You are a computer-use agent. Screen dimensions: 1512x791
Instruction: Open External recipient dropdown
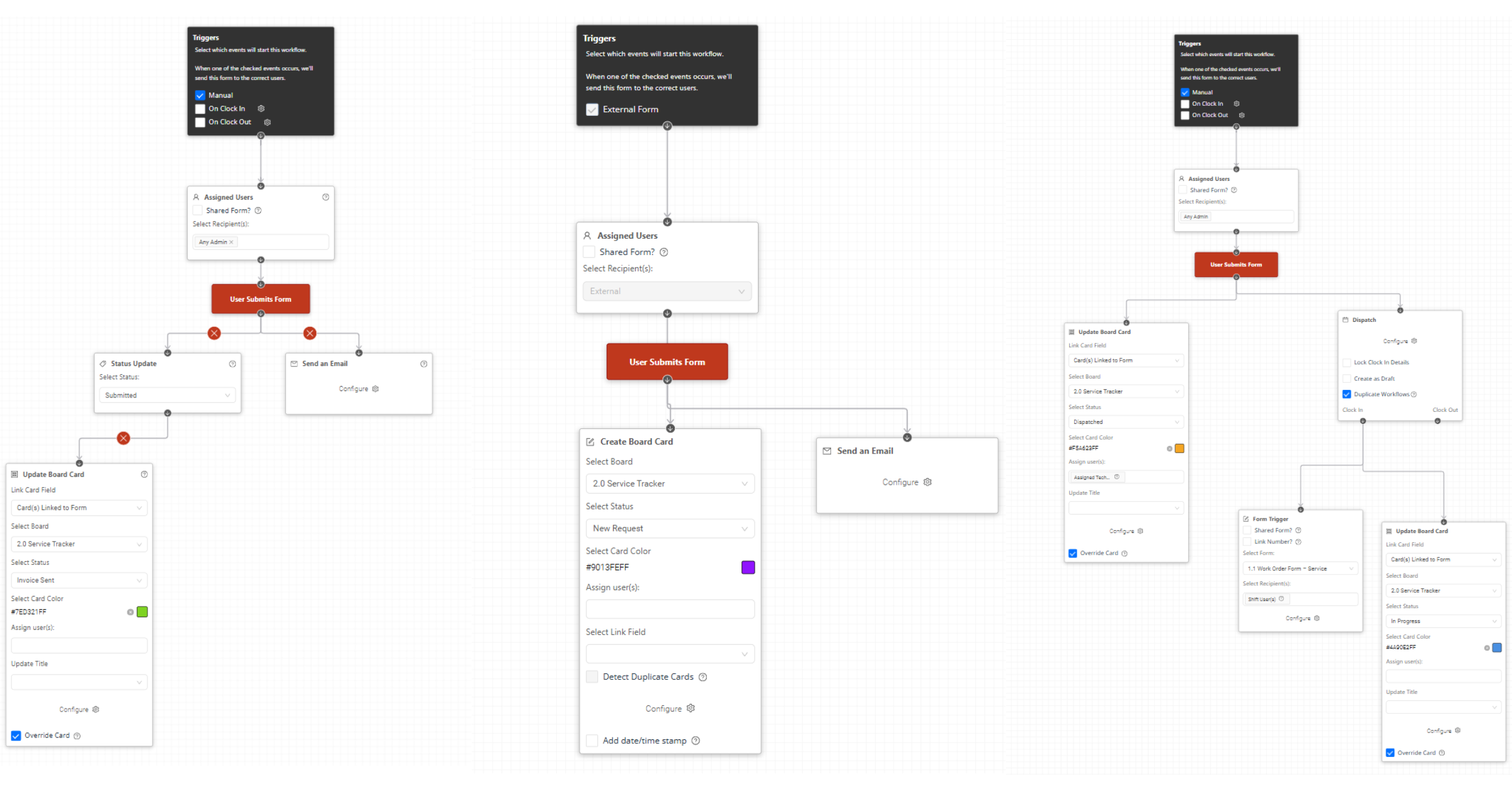pyautogui.click(x=667, y=291)
